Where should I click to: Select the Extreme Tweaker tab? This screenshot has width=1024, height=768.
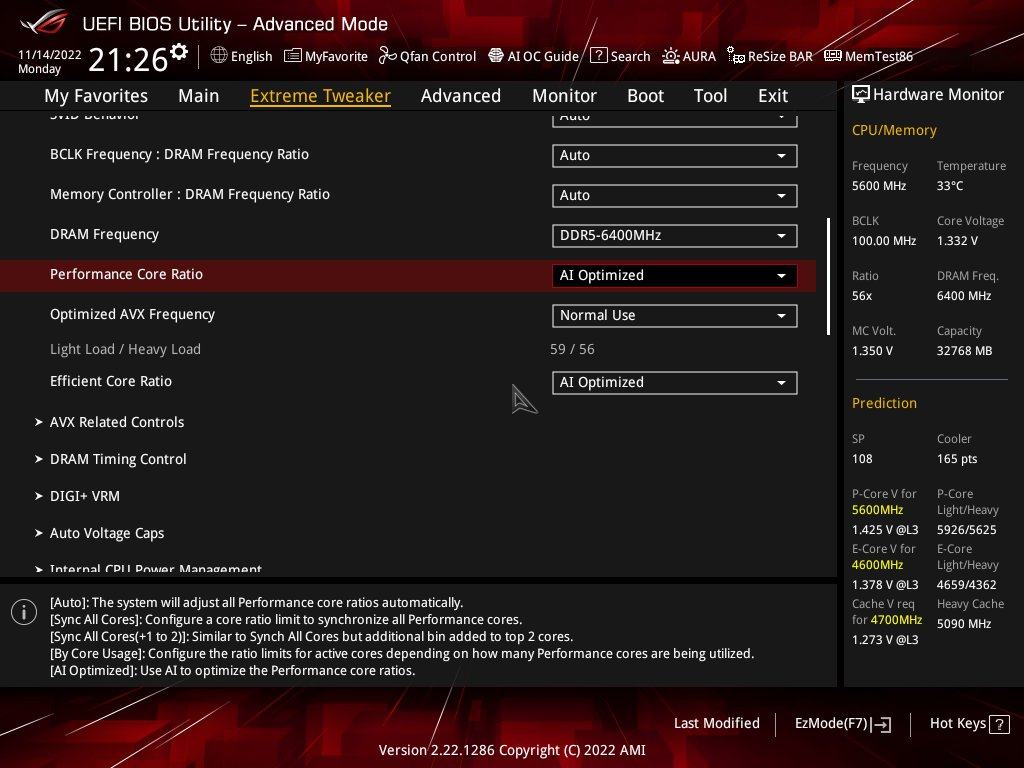[320, 96]
